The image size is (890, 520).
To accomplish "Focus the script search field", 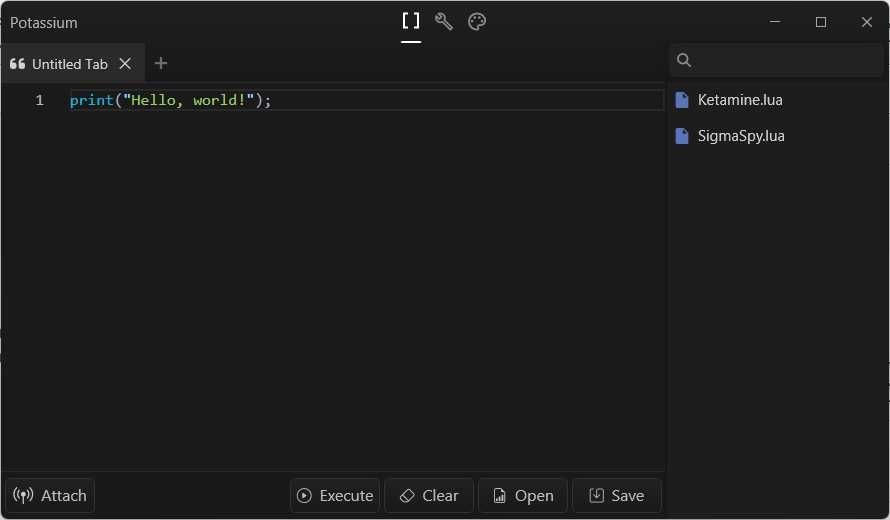I will coord(785,61).
